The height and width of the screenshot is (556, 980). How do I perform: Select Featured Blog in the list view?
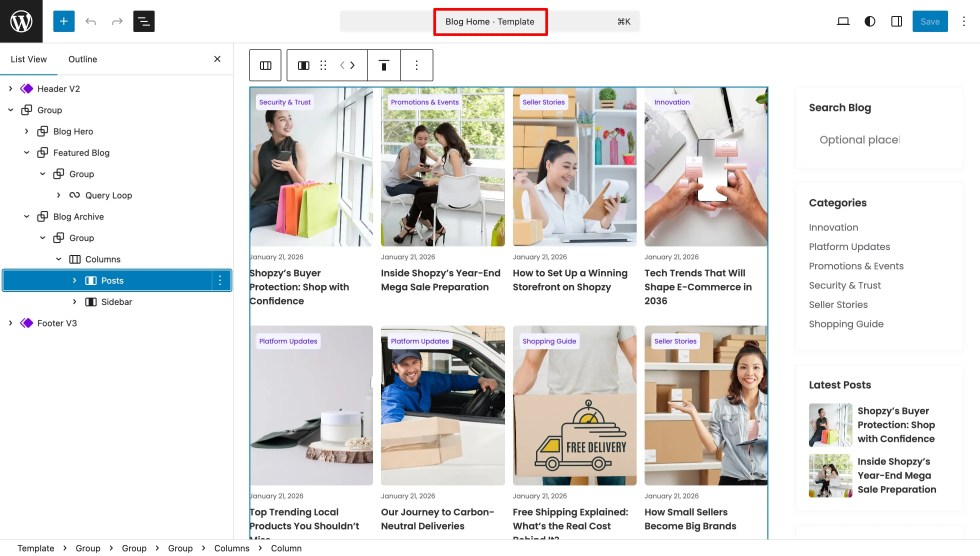pos(81,152)
